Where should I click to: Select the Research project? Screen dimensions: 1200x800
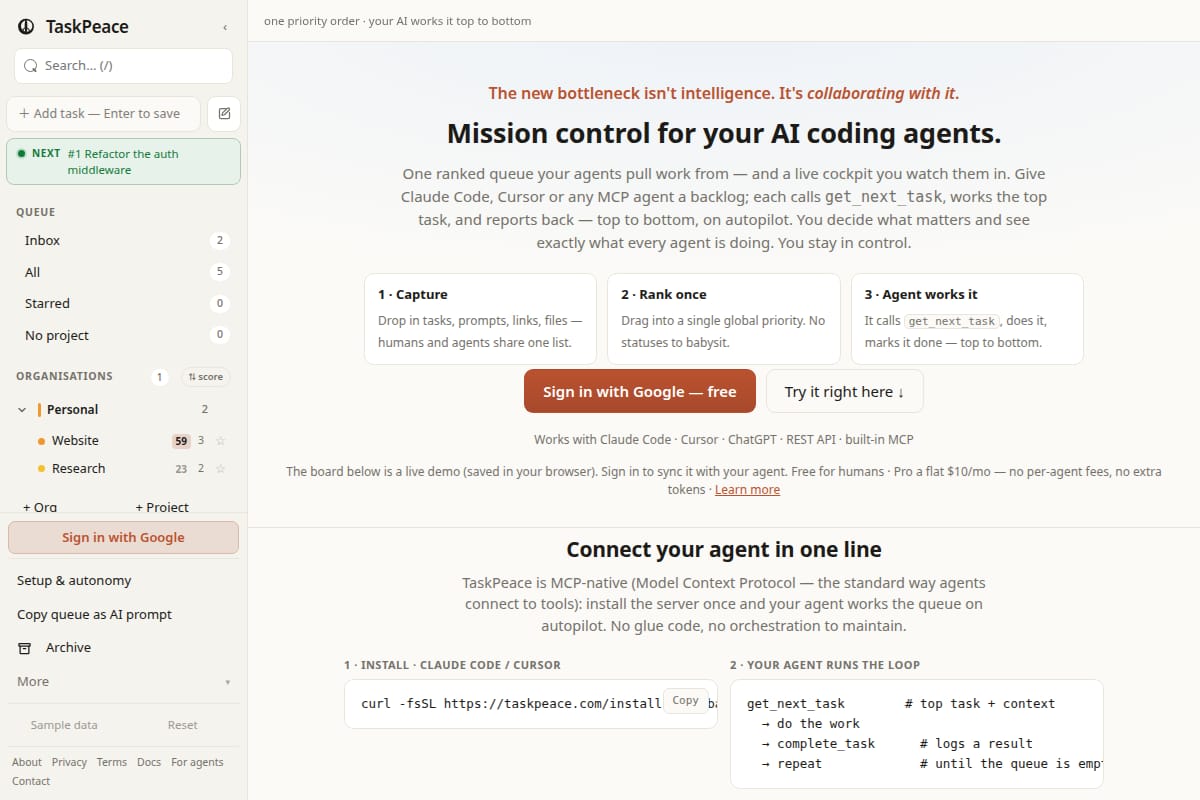[78, 469]
